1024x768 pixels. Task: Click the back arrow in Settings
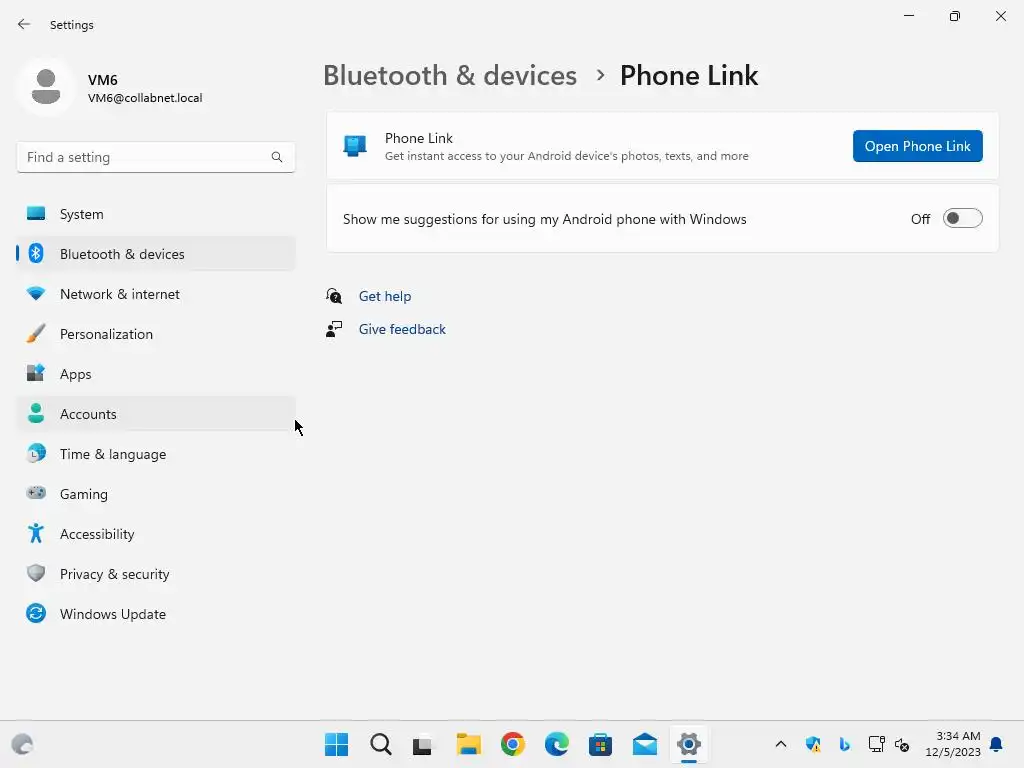point(24,24)
